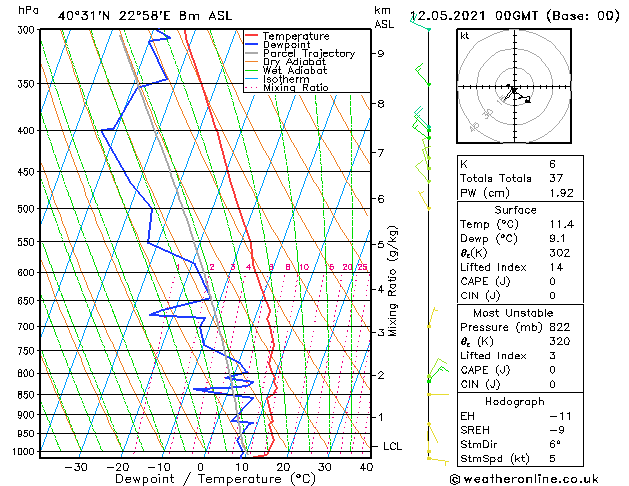Click the surface Temp value 11.4
Image resolution: width=629 pixels, height=486 pixels.
(x=561, y=224)
